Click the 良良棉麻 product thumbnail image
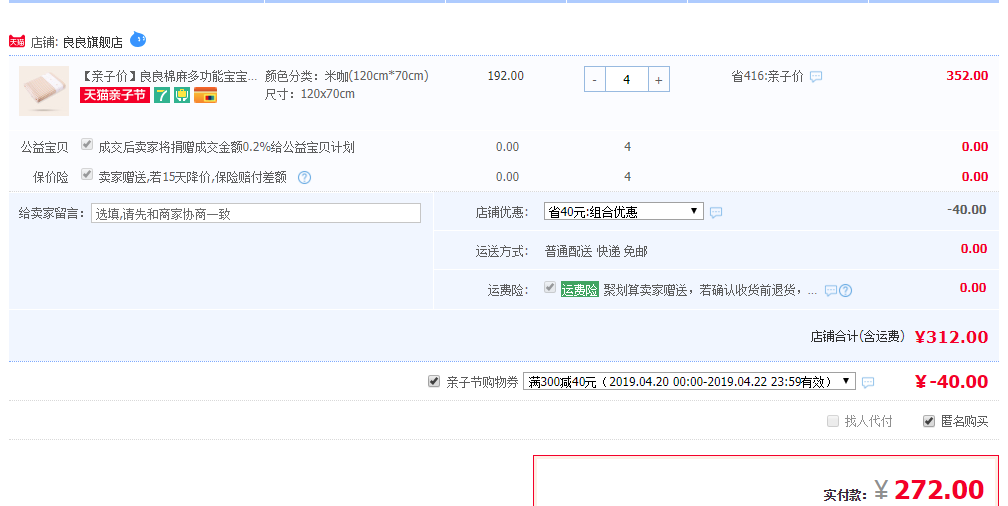 tap(44, 91)
